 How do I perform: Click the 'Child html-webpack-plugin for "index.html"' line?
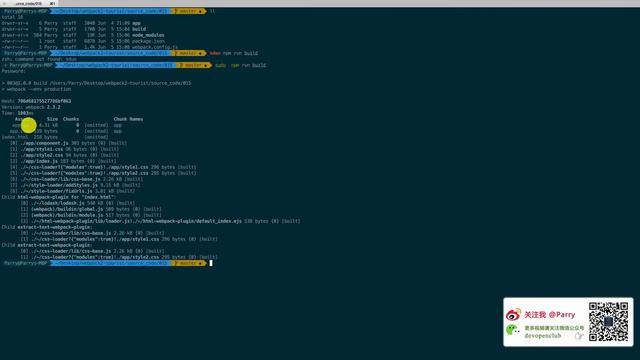coord(59,197)
